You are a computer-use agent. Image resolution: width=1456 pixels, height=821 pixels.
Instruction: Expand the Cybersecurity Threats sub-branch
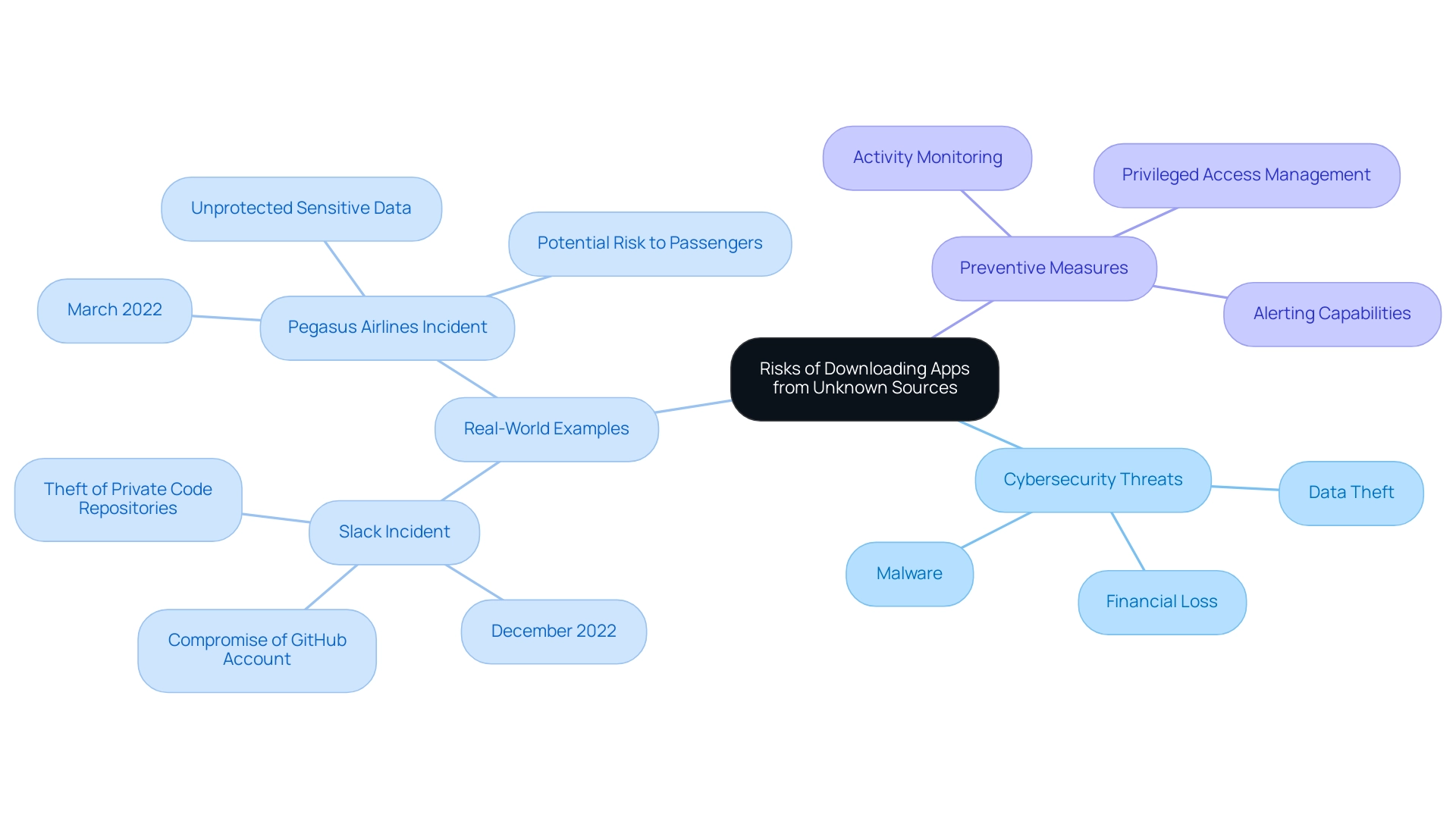(1091, 480)
